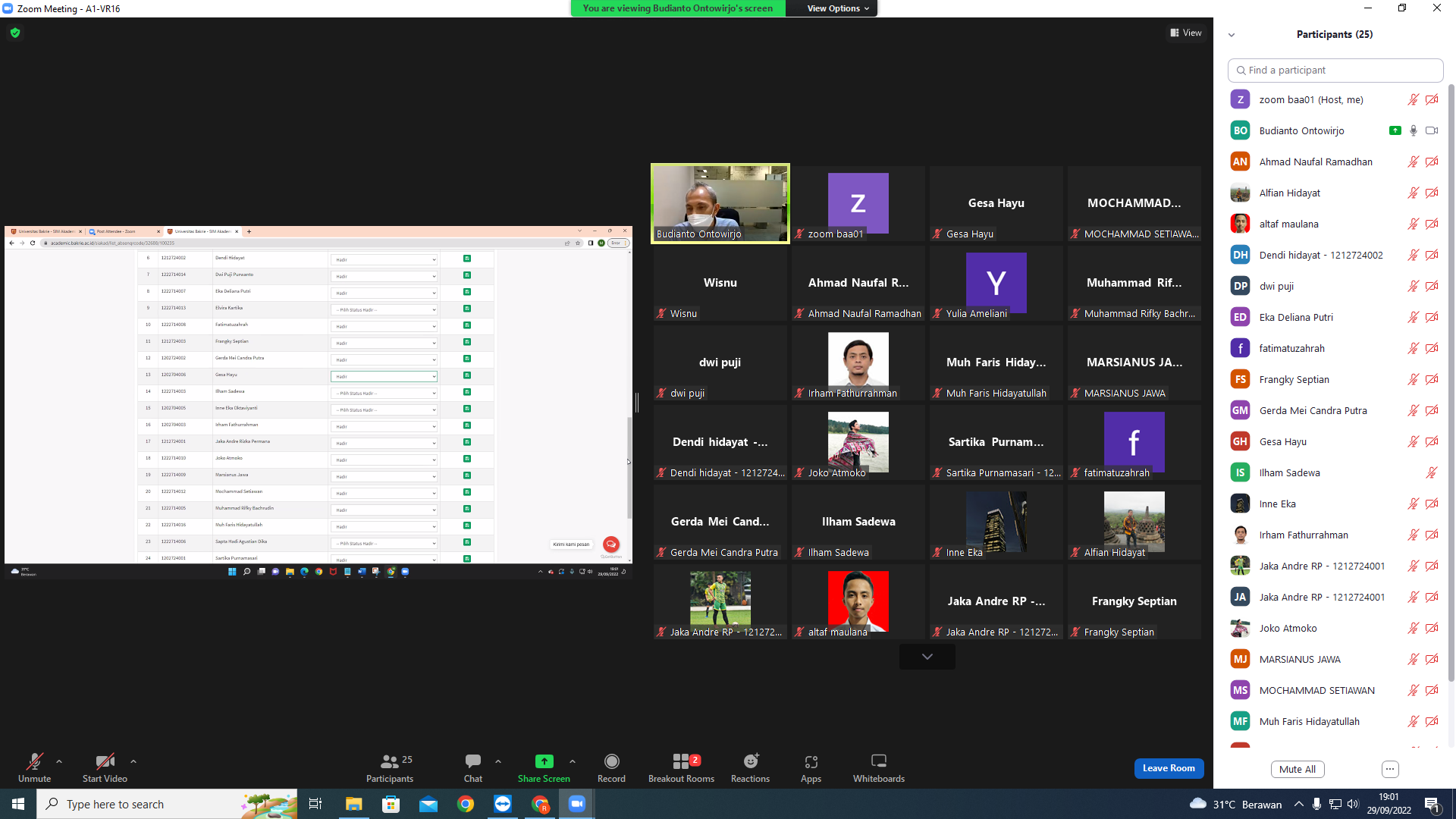Click the Z avatar of zoom baa01 in list
This screenshot has width=1456, height=819.
pyautogui.click(x=1241, y=99)
